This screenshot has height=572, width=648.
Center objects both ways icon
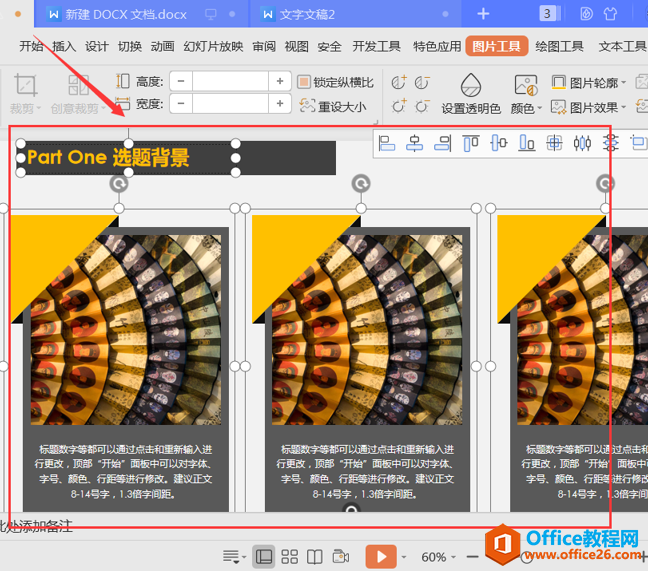pos(554,143)
